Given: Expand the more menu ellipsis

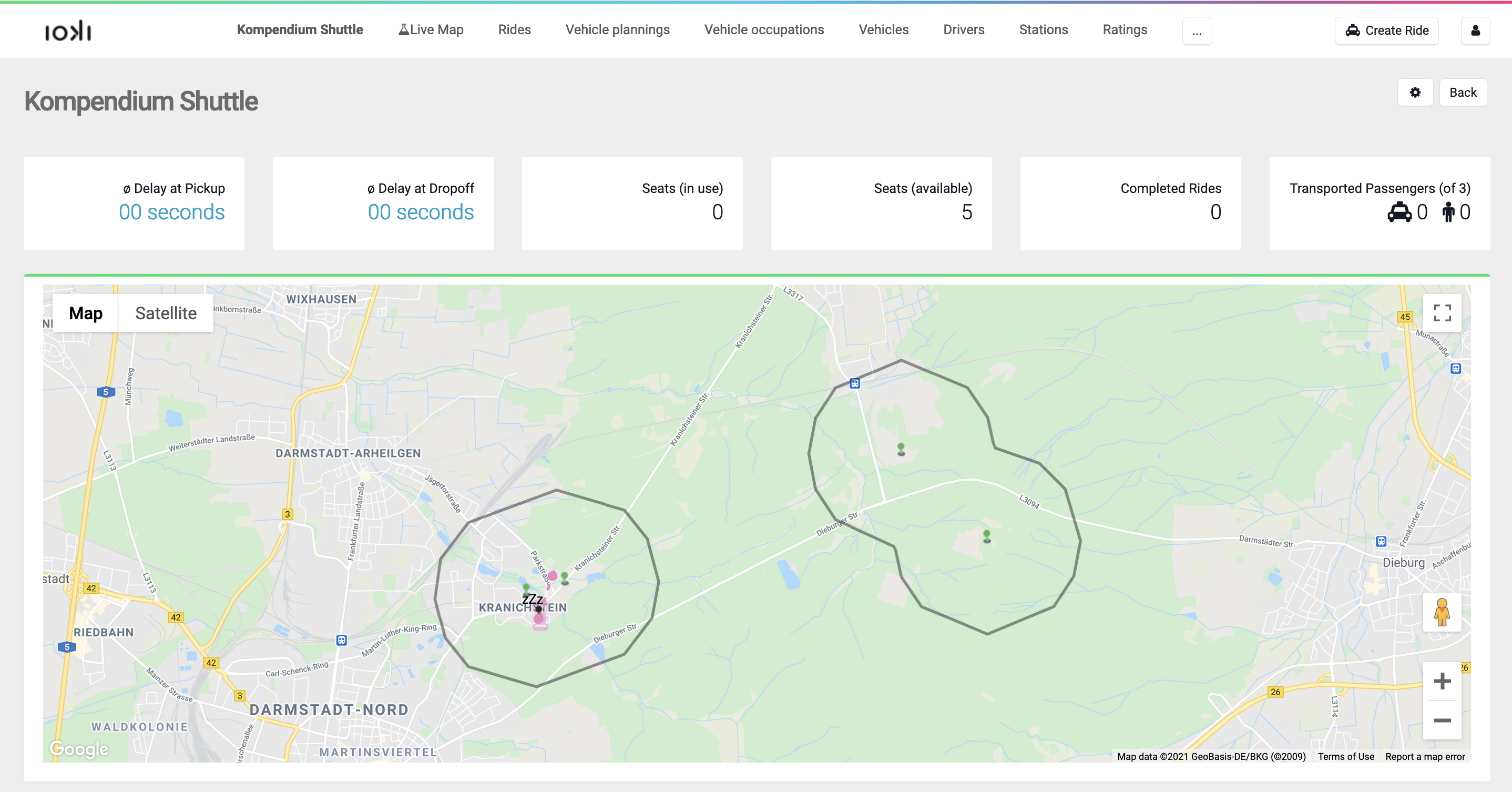Looking at the screenshot, I should [x=1197, y=31].
